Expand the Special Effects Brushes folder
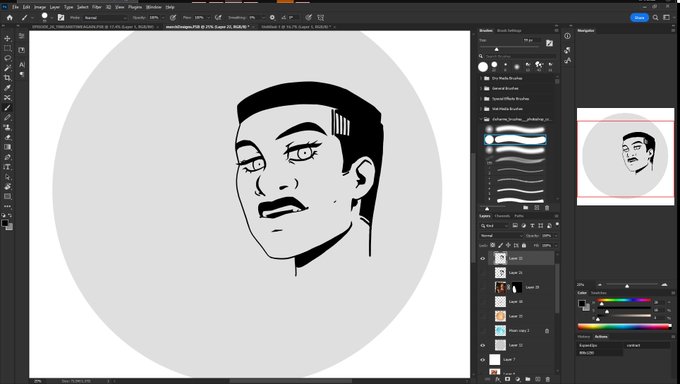Image resolution: width=680 pixels, height=384 pixels. tap(481, 98)
